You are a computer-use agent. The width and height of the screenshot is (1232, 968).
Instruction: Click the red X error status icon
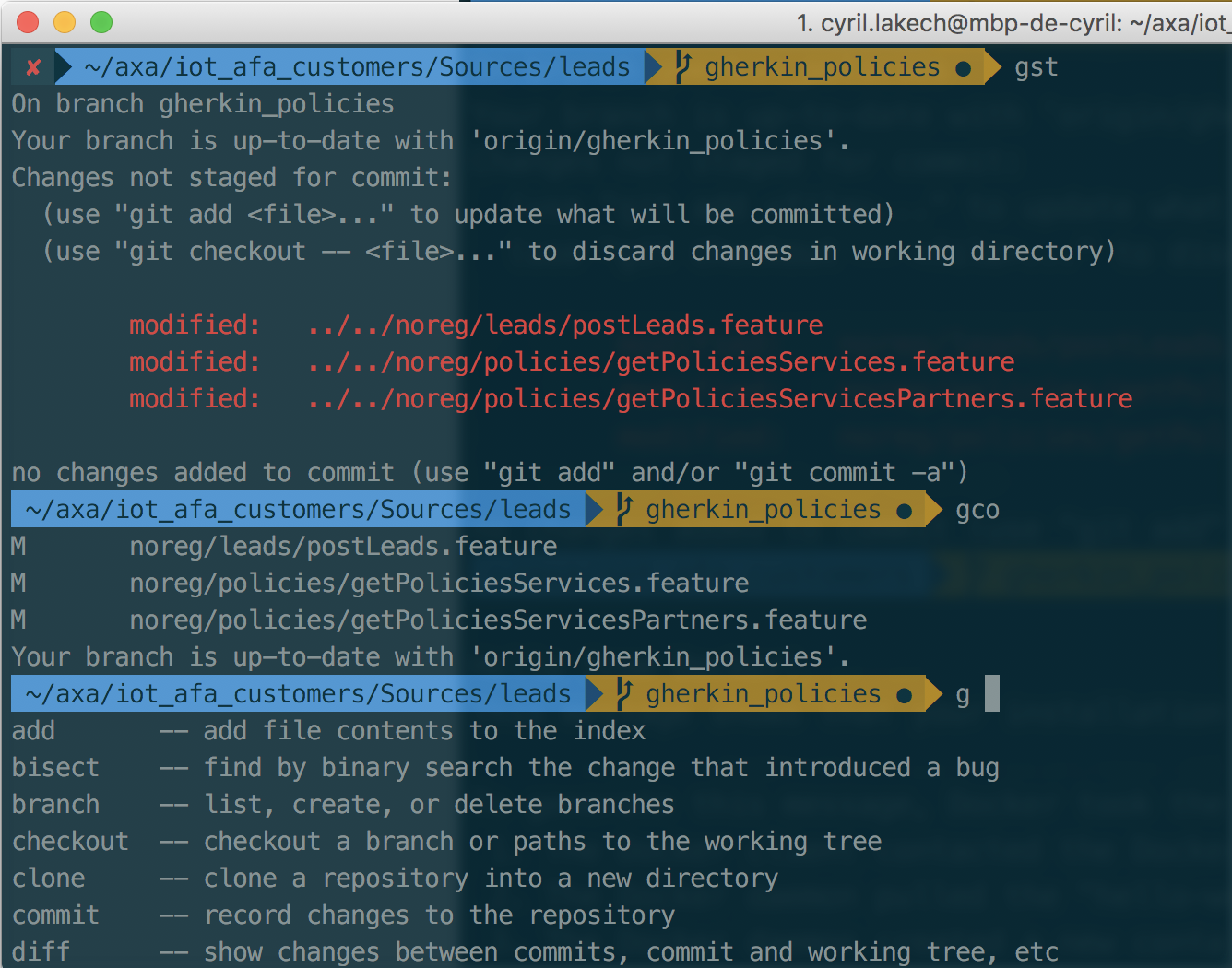(x=33, y=67)
